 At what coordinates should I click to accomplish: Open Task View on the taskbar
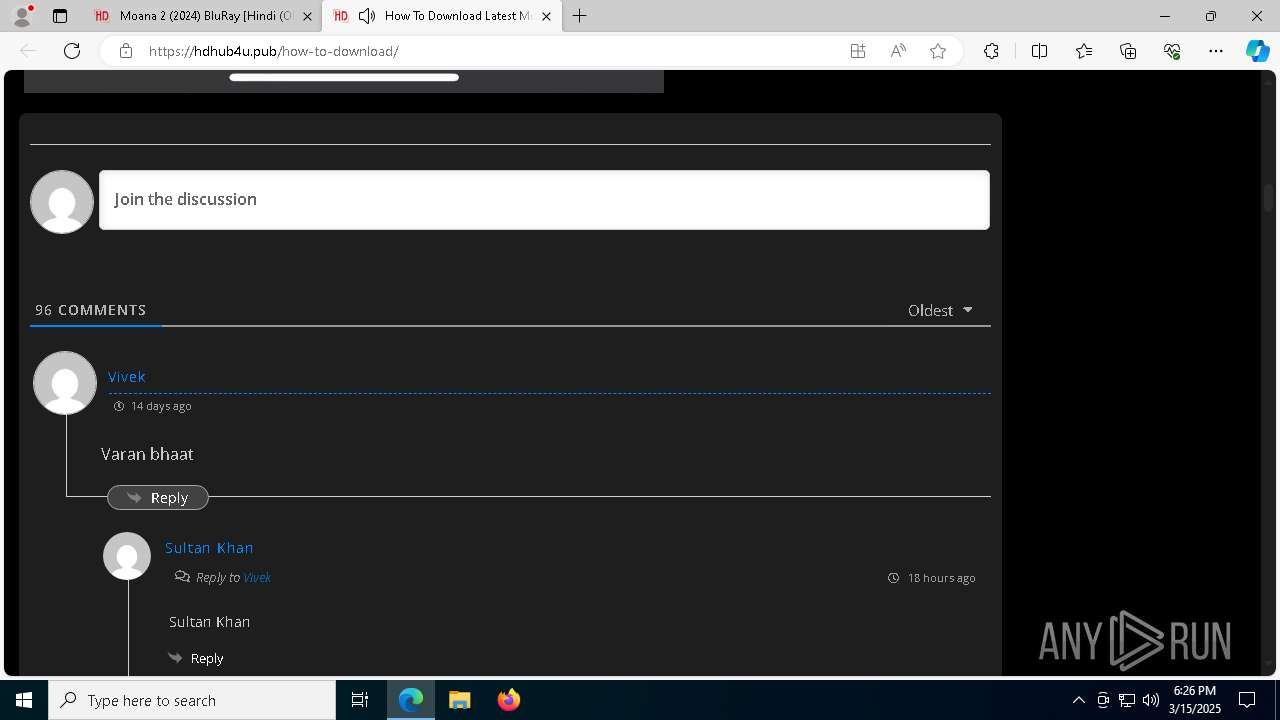click(360, 700)
